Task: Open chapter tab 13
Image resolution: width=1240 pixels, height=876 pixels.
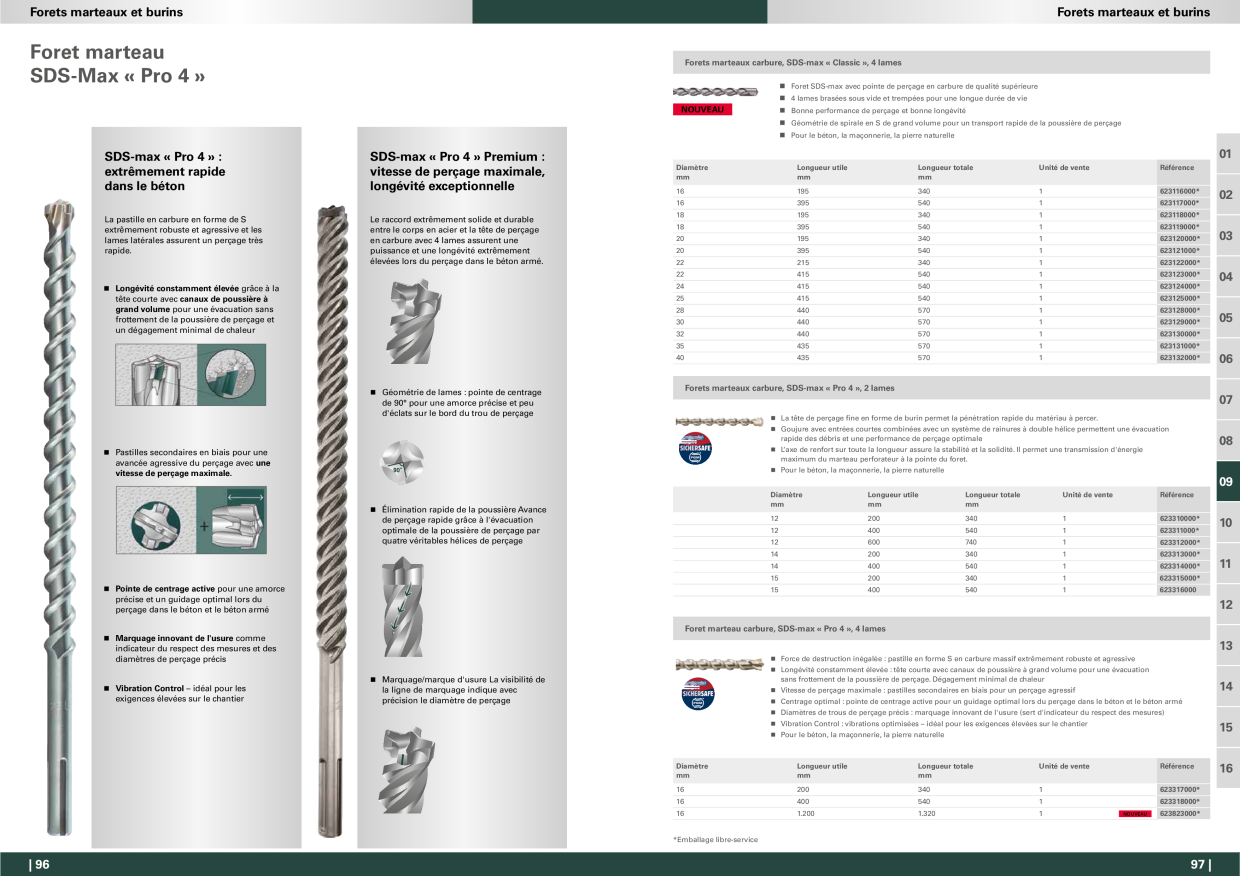Action: (x=1227, y=645)
